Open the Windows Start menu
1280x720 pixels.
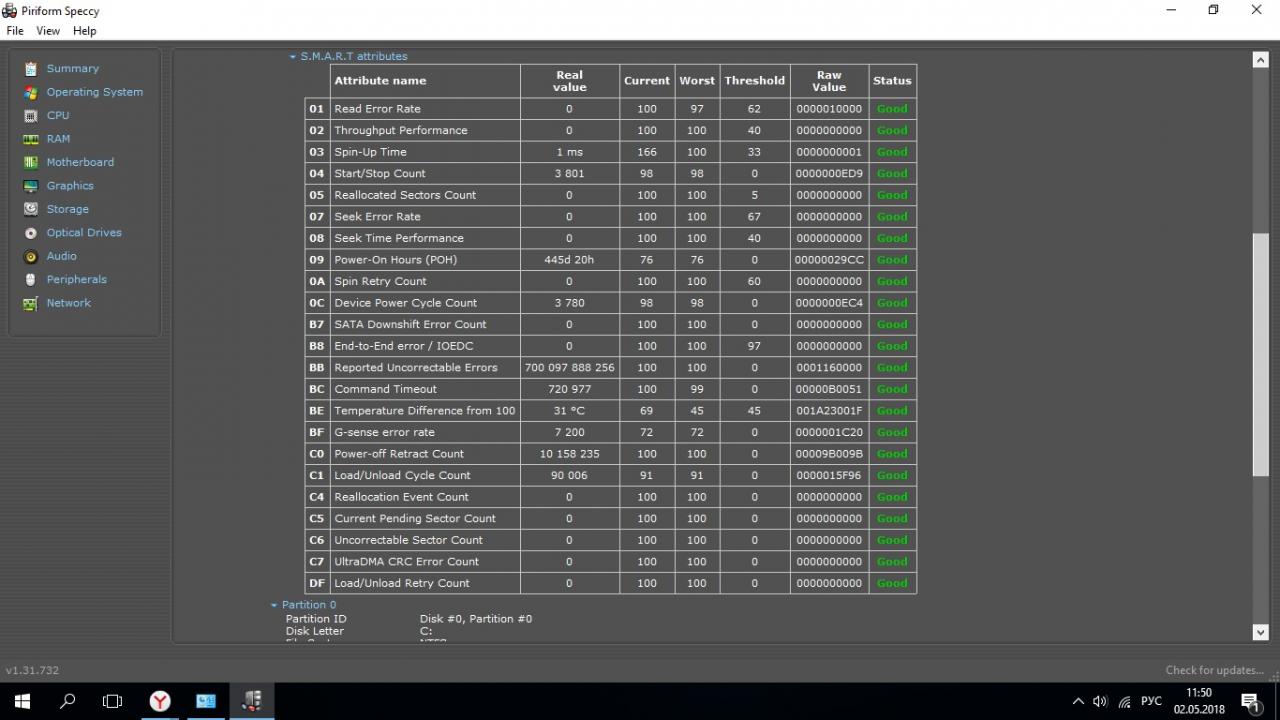point(22,701)
